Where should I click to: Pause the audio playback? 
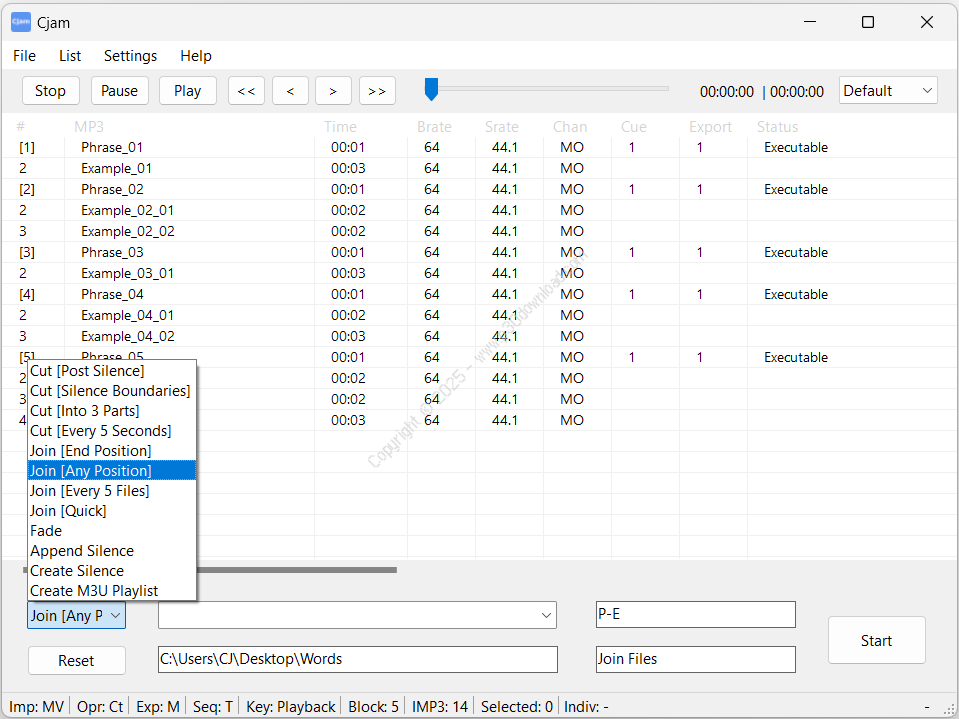tap(119, 91)
